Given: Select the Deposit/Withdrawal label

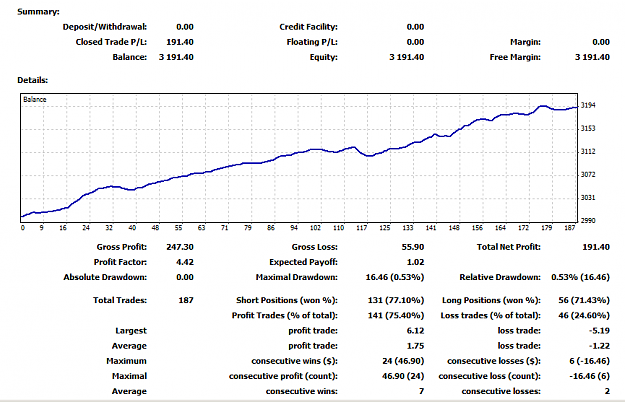Looking at the screenshot, I should click(105, 27).
